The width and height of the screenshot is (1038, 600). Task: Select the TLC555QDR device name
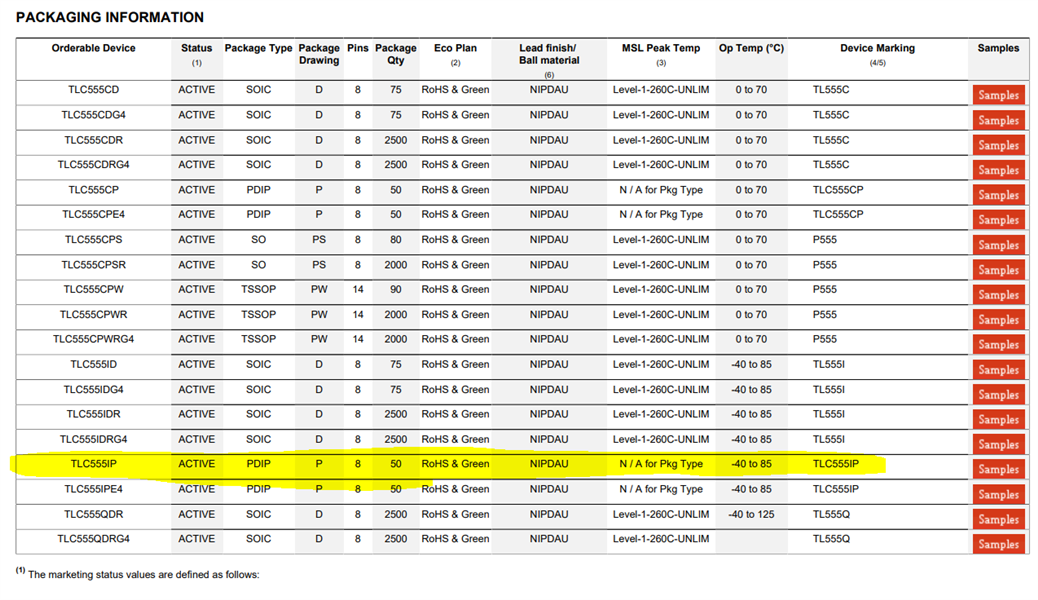tap(93, 514)
